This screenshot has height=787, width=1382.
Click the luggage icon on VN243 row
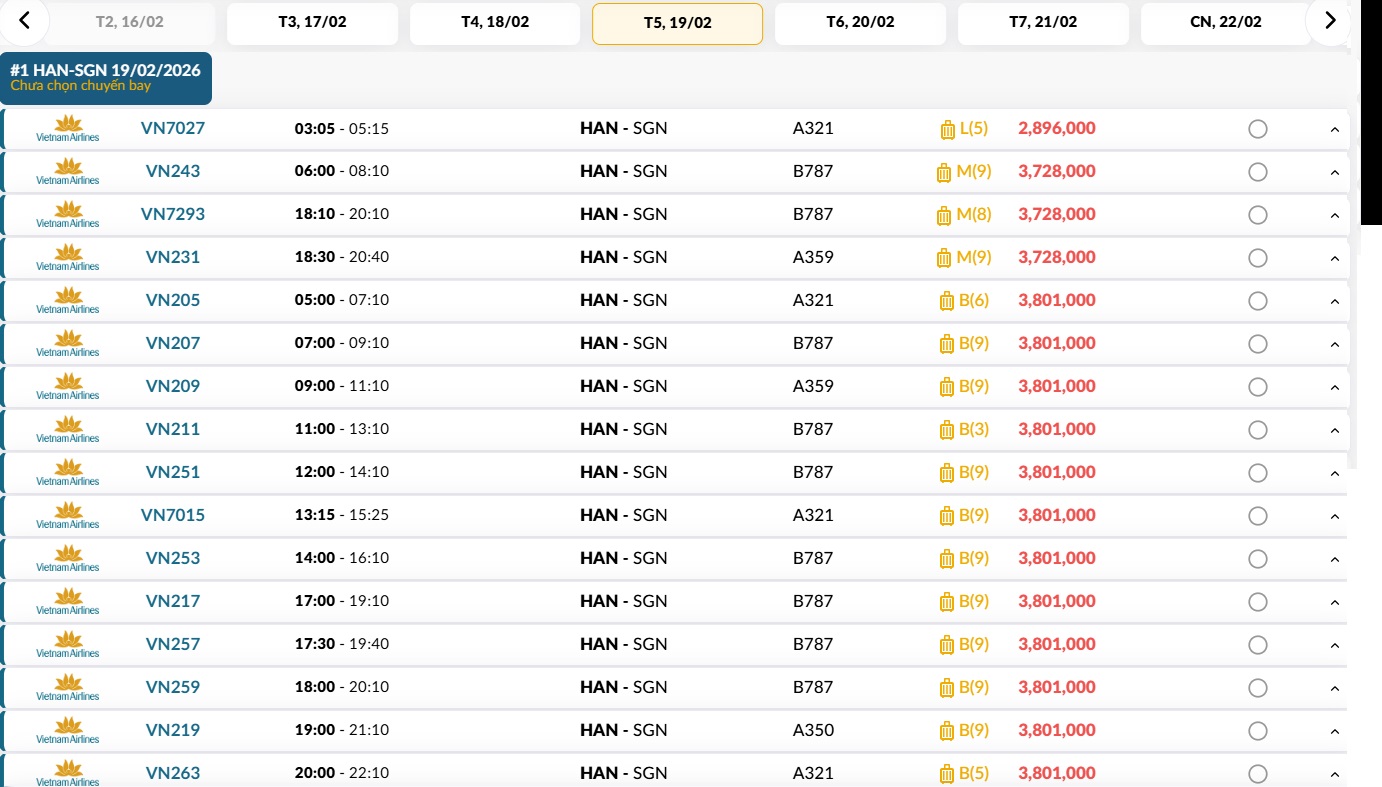(x=944, y=172)
